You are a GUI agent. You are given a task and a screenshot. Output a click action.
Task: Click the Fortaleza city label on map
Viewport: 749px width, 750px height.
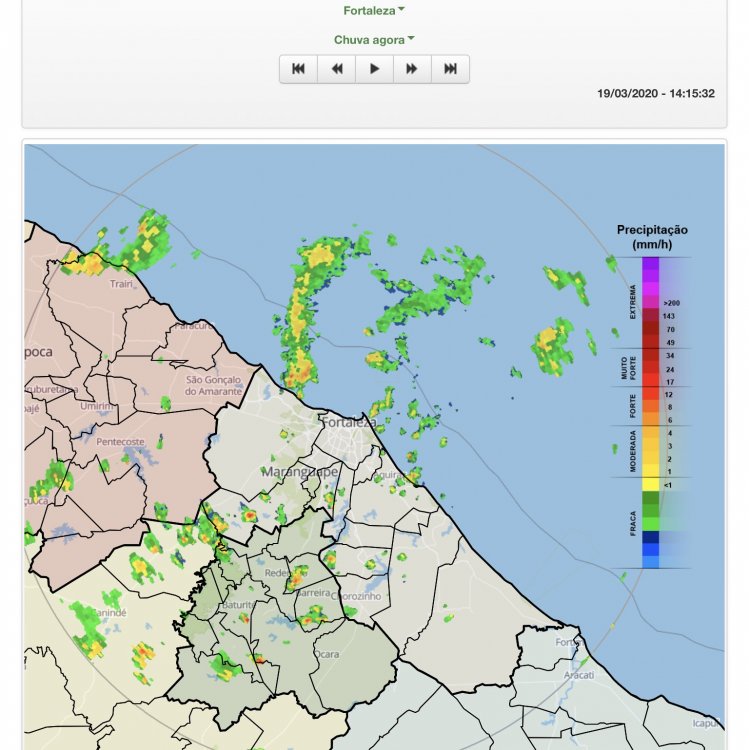tap(349, 423)
